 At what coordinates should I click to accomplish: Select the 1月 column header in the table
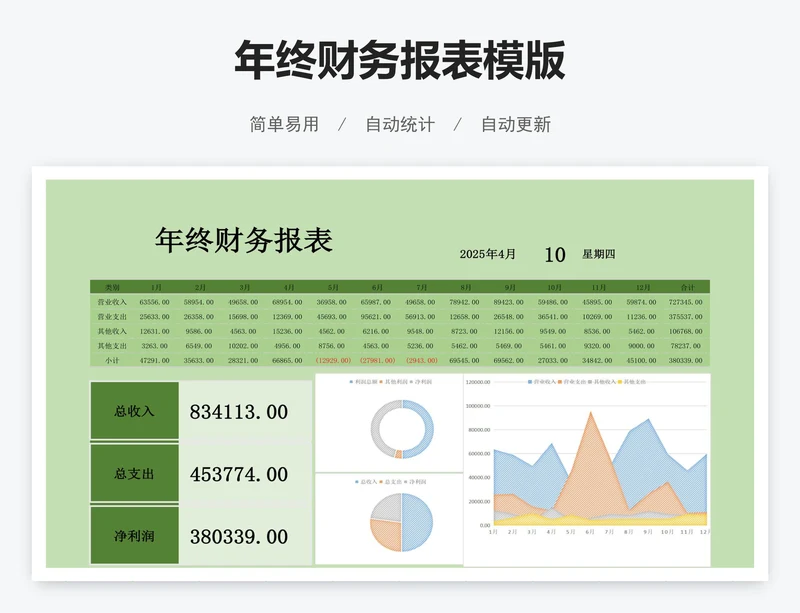[156, 287]
